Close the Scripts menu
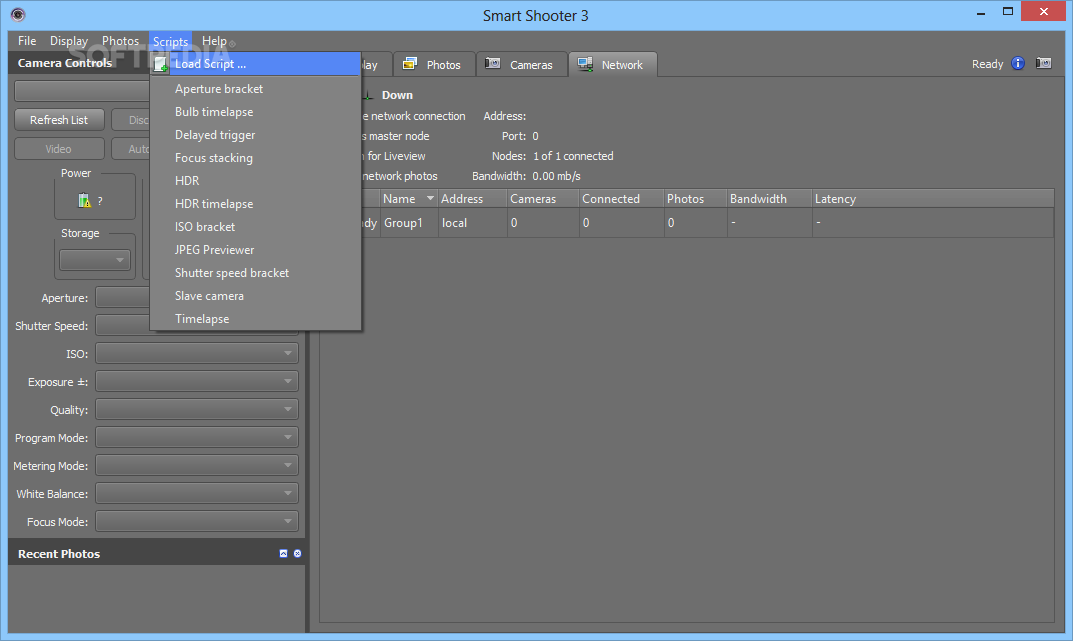The height and width of the screenshot is (641, 1073). 170,42
